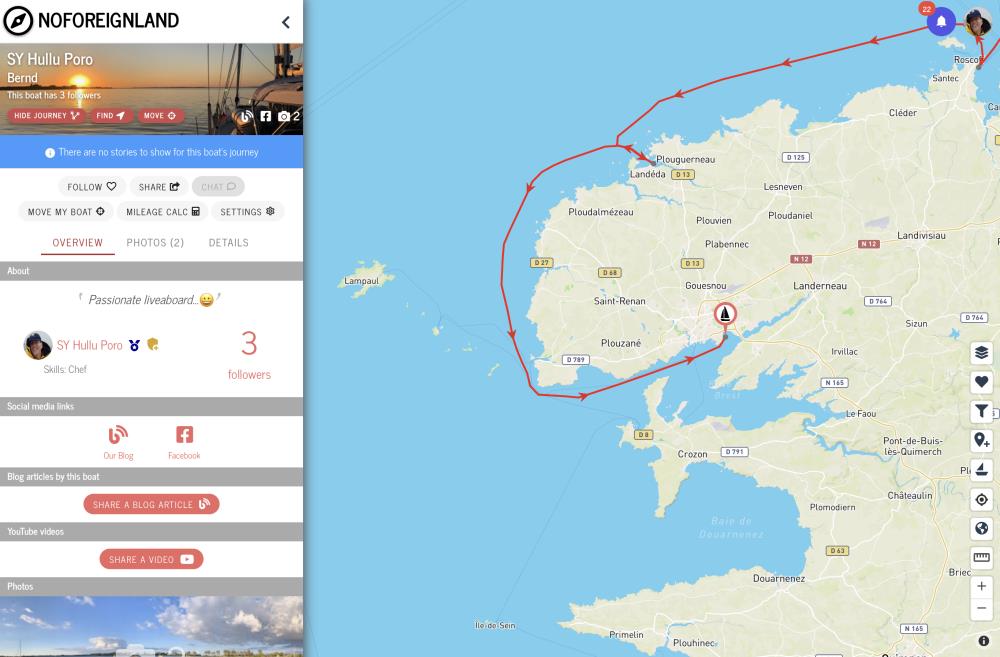The width and height of the screenshot is (1000, 657).
Task: Switch to the DETAILS tab
Action: 228,242
